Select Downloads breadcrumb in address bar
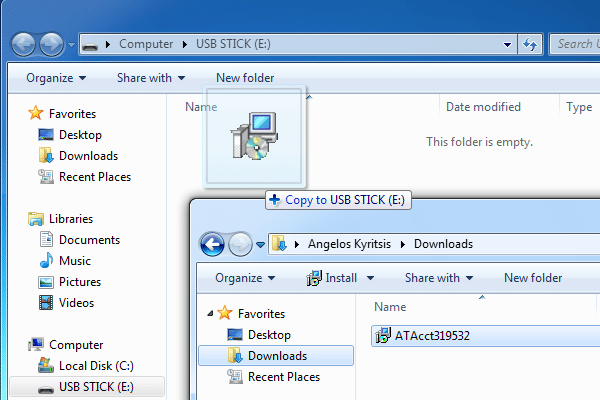Screen dimensions: 600x400 443,244
